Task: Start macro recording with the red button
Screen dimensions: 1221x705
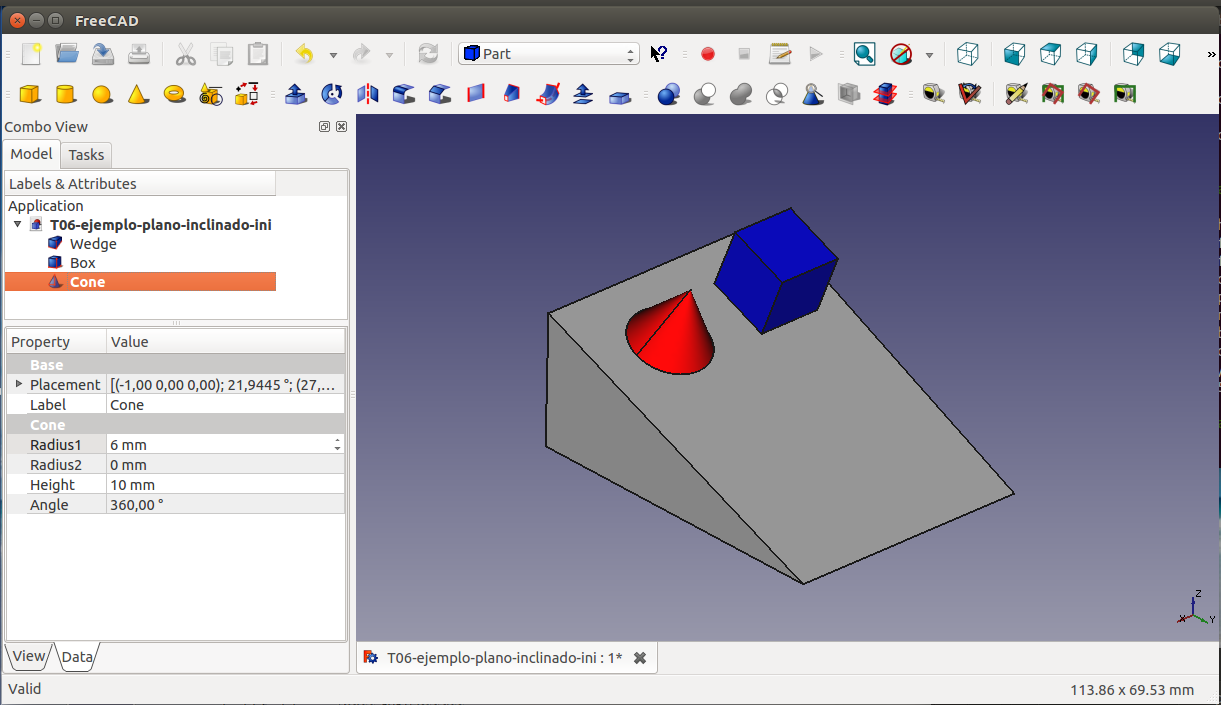Action: [708, 54]
